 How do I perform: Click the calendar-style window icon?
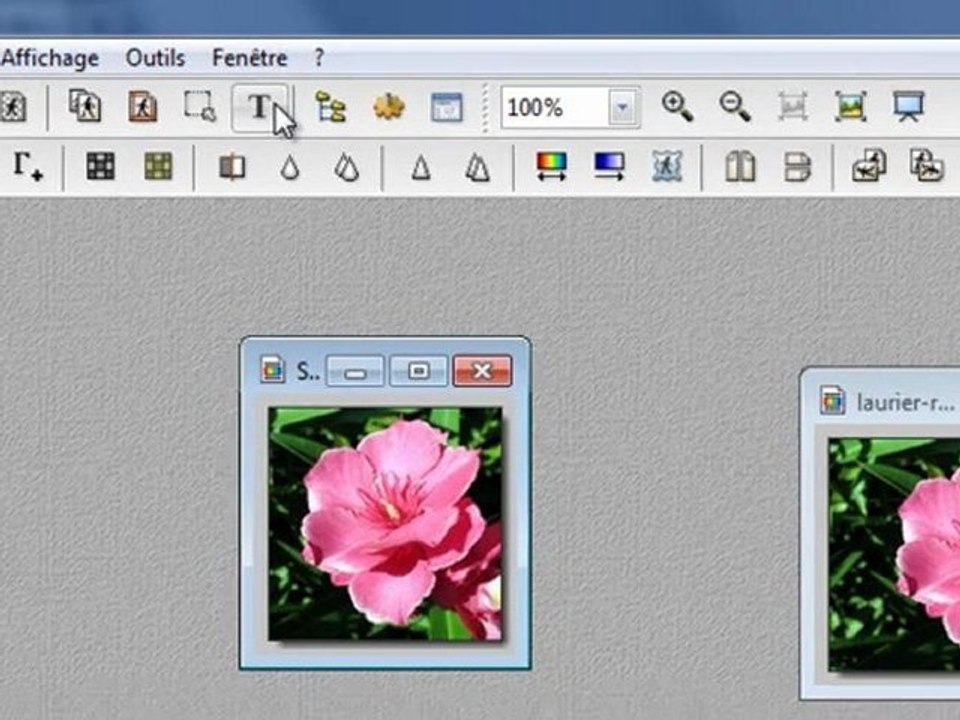pyautogui.click(x=446, y=107)
